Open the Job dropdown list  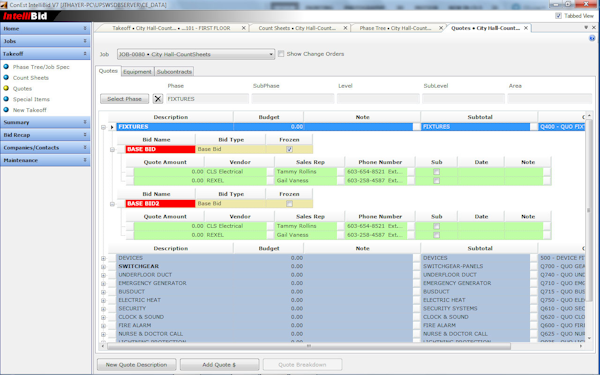coord(271,54)
